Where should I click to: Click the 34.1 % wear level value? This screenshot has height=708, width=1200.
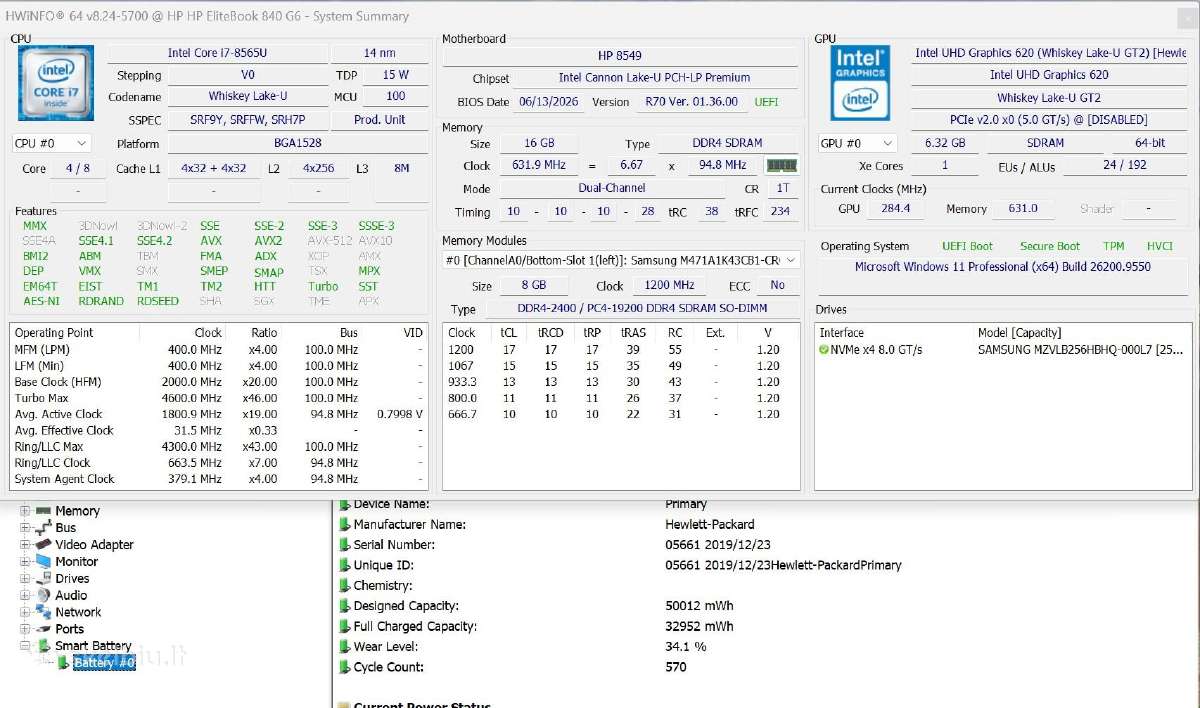coord(686,647)
